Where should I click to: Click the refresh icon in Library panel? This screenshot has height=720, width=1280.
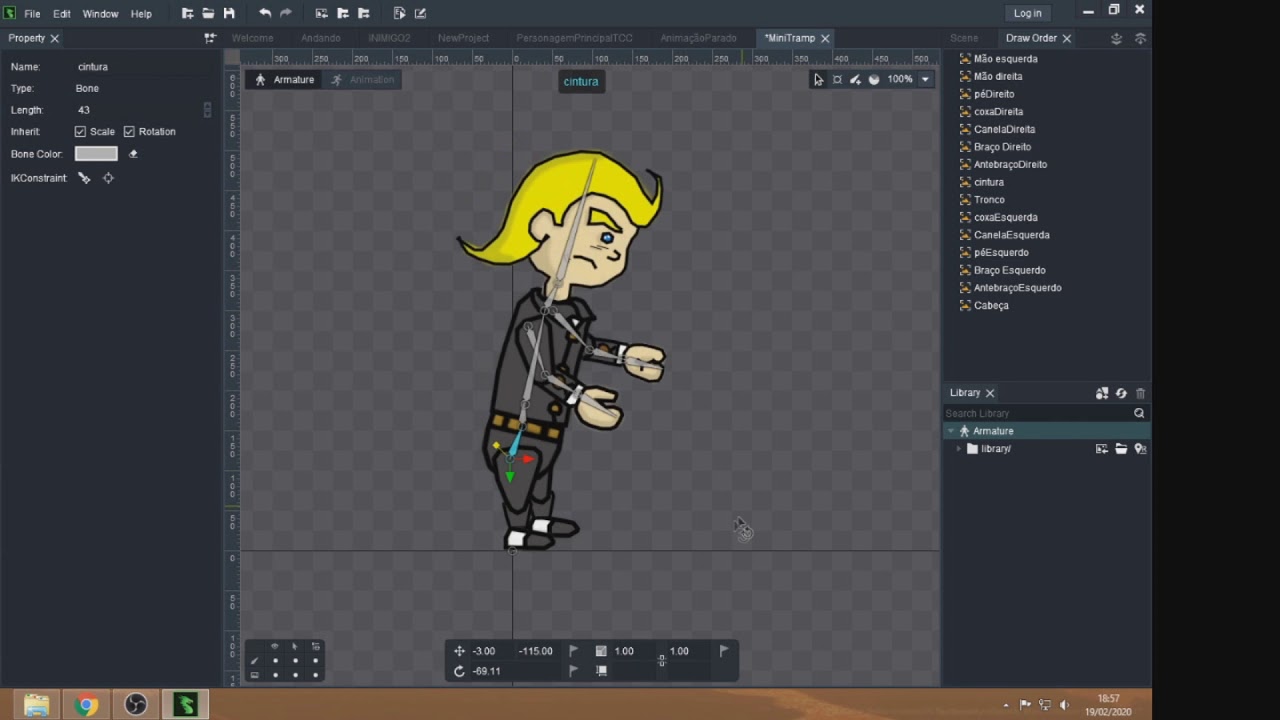1121,393
